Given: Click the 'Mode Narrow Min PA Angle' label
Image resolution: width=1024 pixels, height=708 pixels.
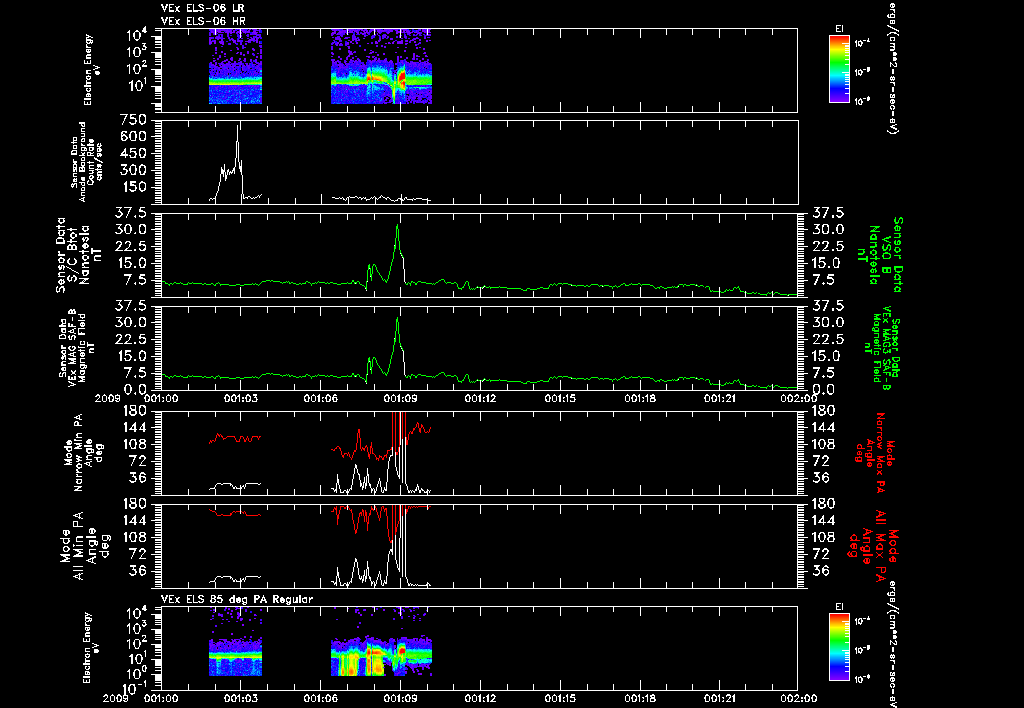Looking at the screenshot, I should tap(82, 451).
